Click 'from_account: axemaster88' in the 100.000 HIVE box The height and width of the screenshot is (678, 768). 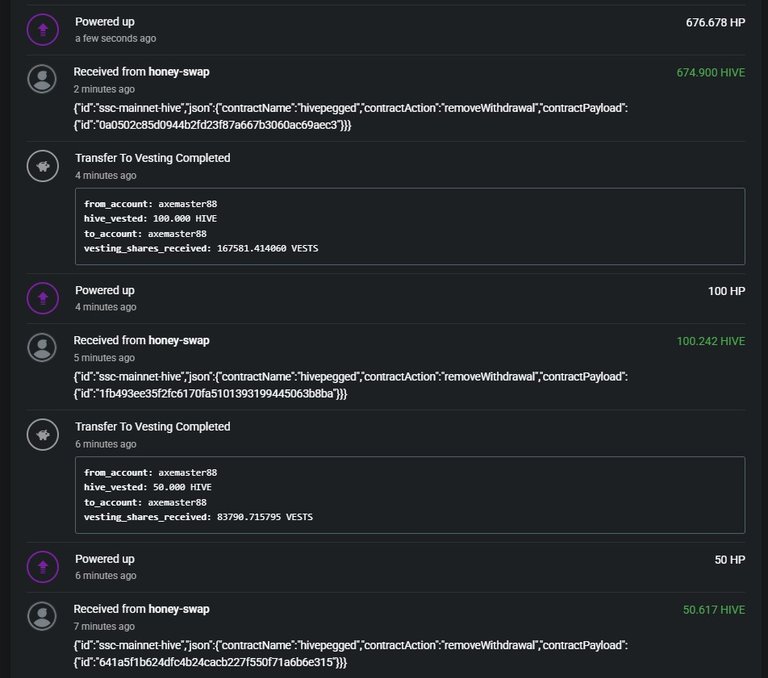click(150, 204)
